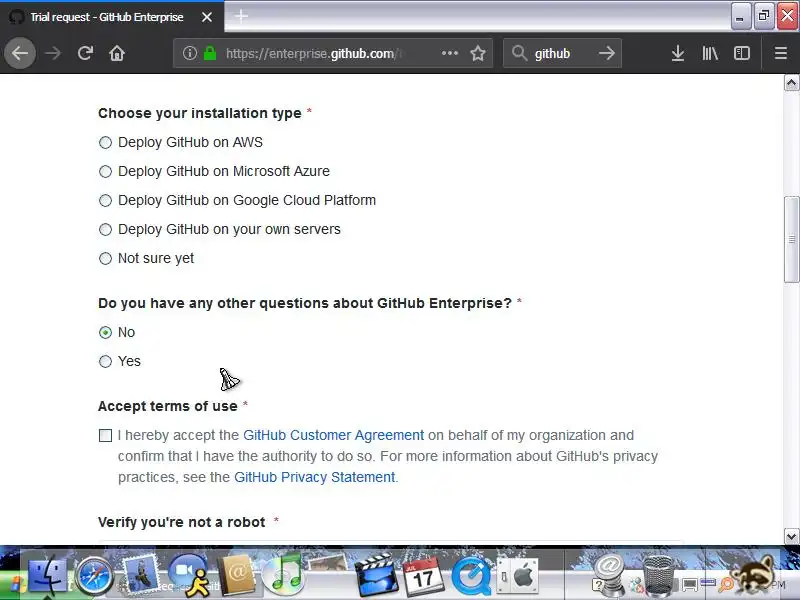
Task: Click the scrollbar down arrow
Action: click(x=791, y=536)
